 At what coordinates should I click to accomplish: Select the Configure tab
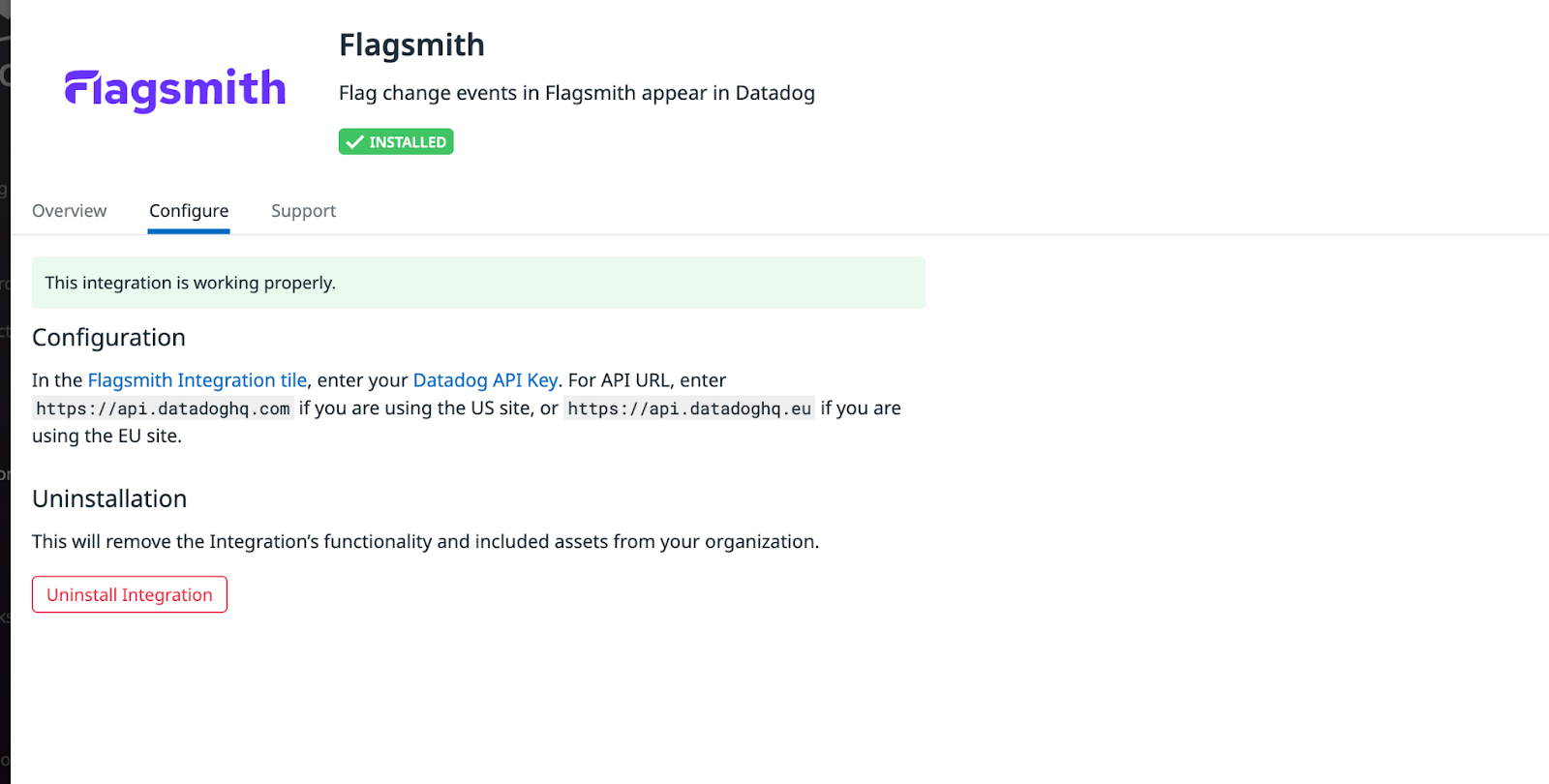click(x=188, y=210)
